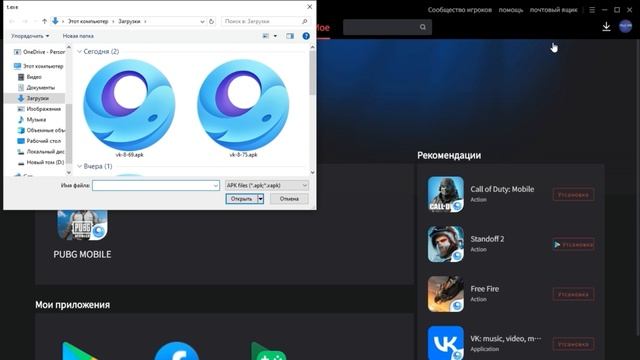The image size is (640, 360).
Task: Click the GameLoop search magnifier icon
Action: pyautogui.click(x=423, y=27)
